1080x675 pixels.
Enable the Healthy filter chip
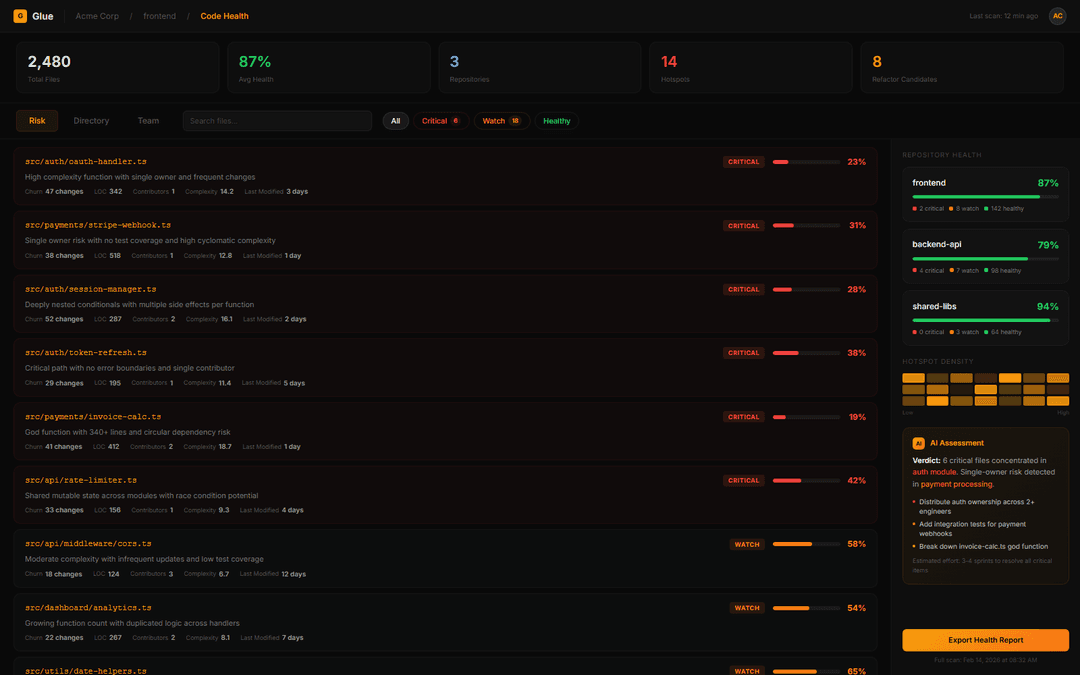556,121
